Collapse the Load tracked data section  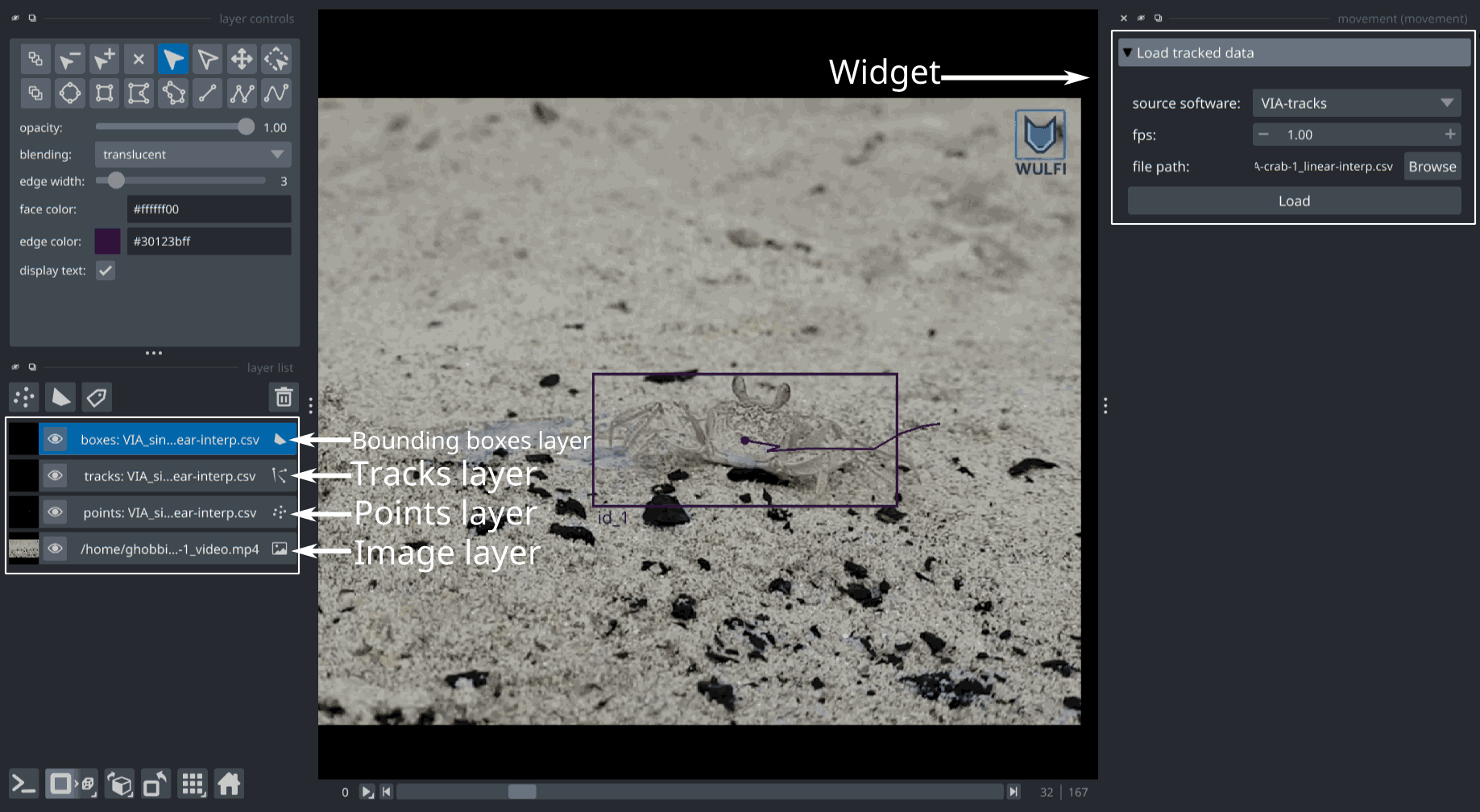(1127, 52)
